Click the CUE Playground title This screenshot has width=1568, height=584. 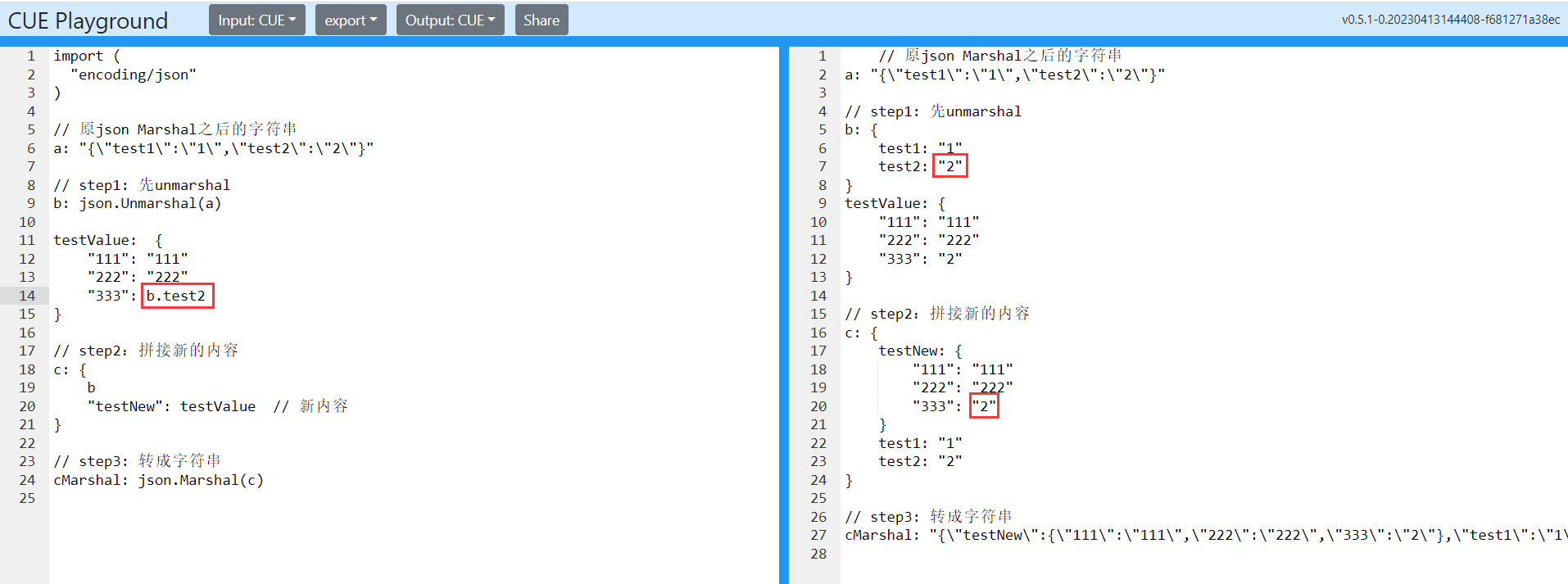point(88,20)
